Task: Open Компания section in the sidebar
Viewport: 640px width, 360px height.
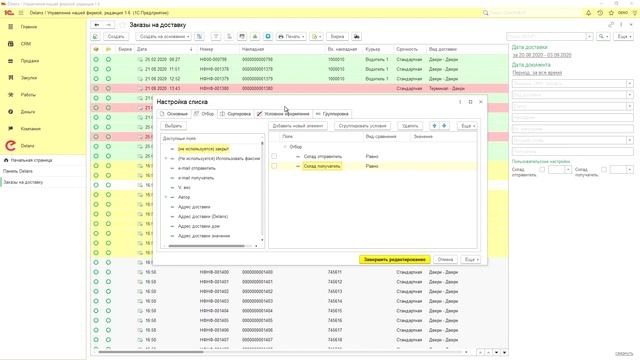Action: (x=30, y=129)
